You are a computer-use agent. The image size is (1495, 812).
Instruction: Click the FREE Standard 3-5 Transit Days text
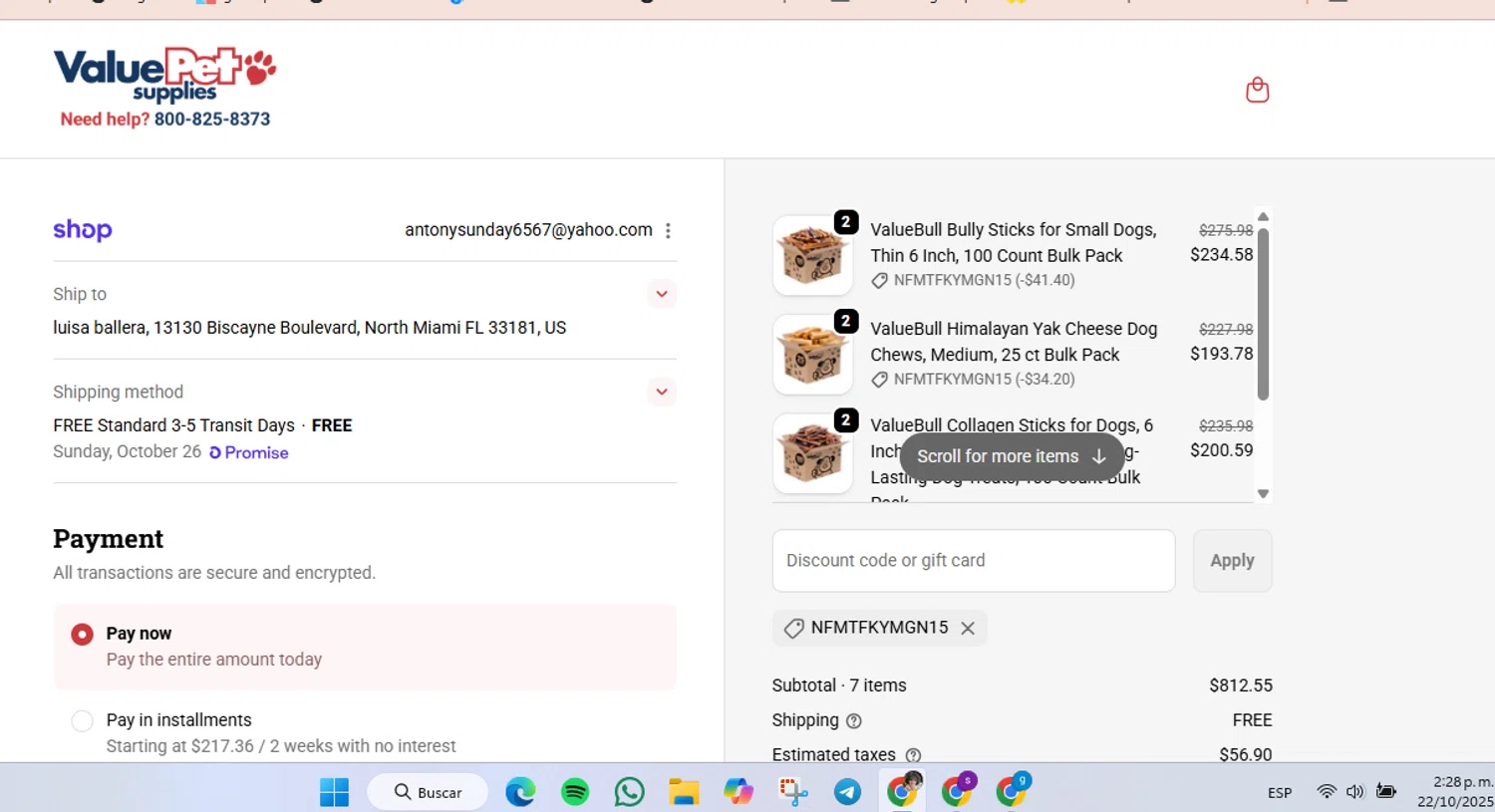tap(174, 425)
